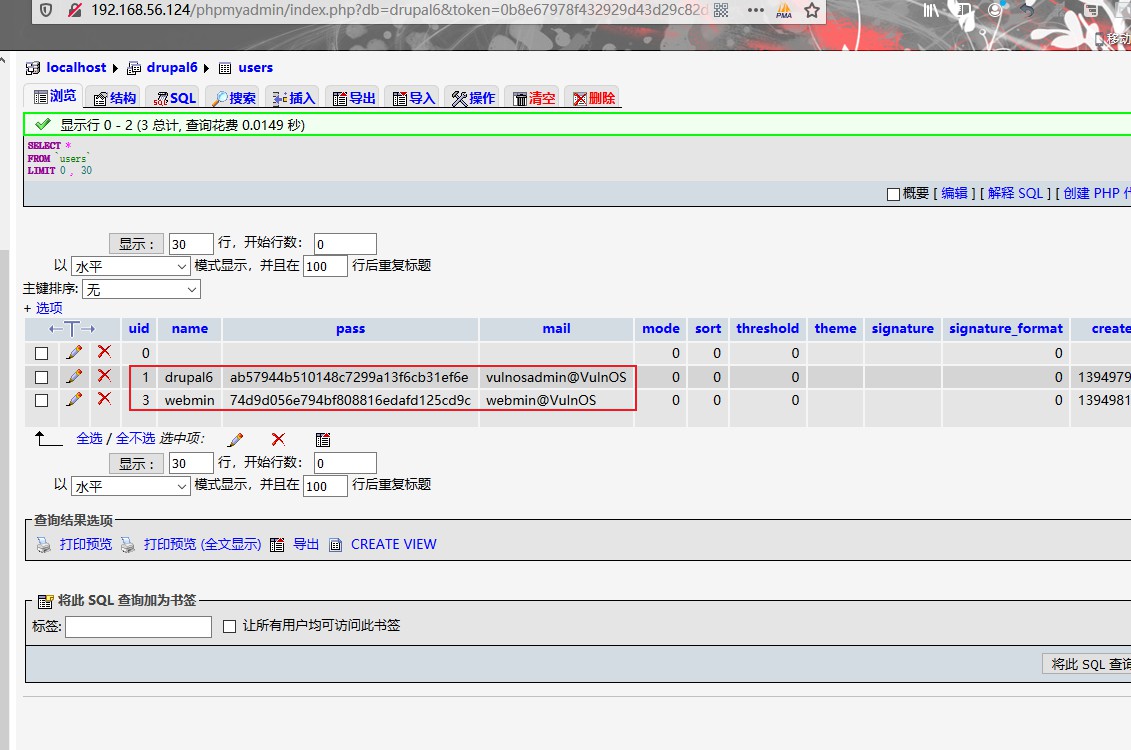Viewport: 1131px width, 750px height.
Task: Sort by the uid column header
Action: point(139,329)
